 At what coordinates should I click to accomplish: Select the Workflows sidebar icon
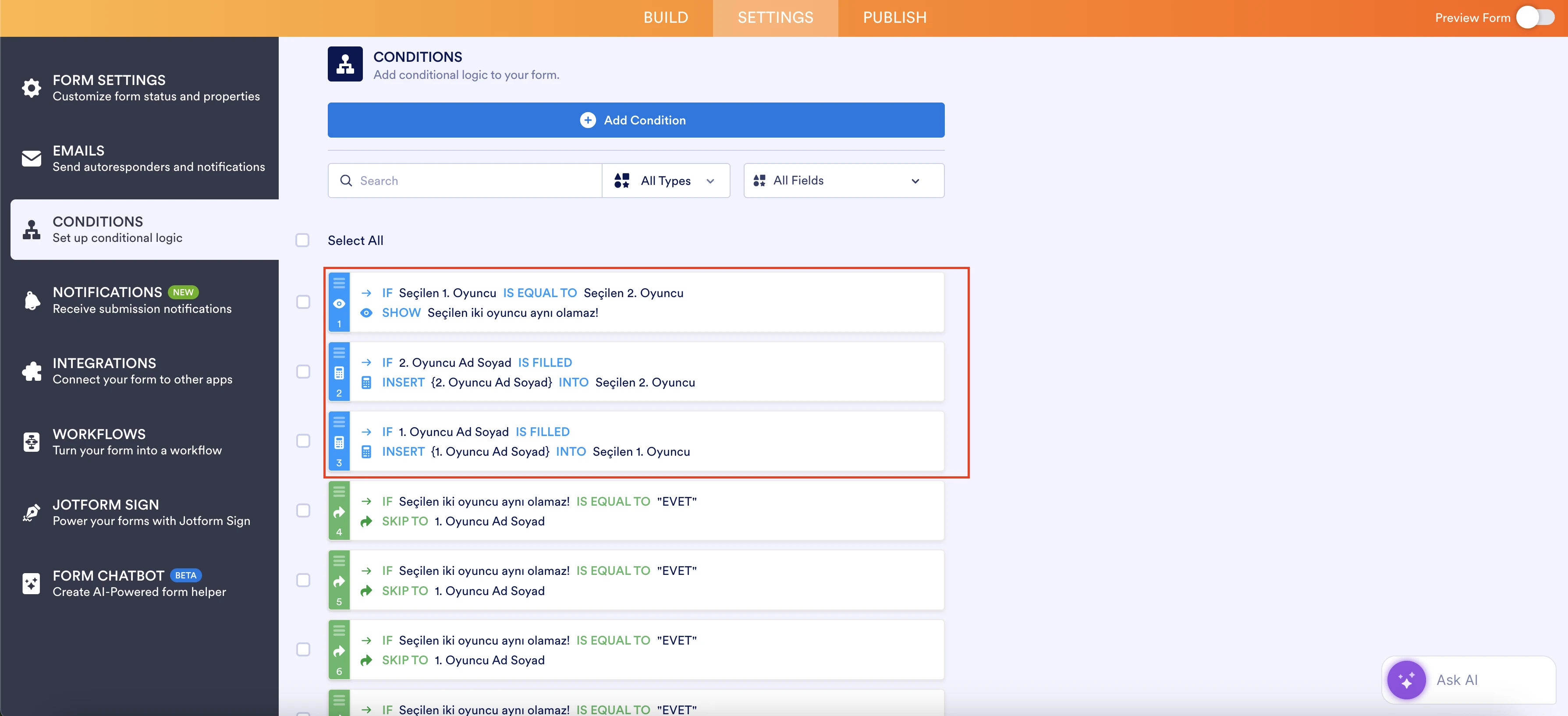click(x=31, y=441)
